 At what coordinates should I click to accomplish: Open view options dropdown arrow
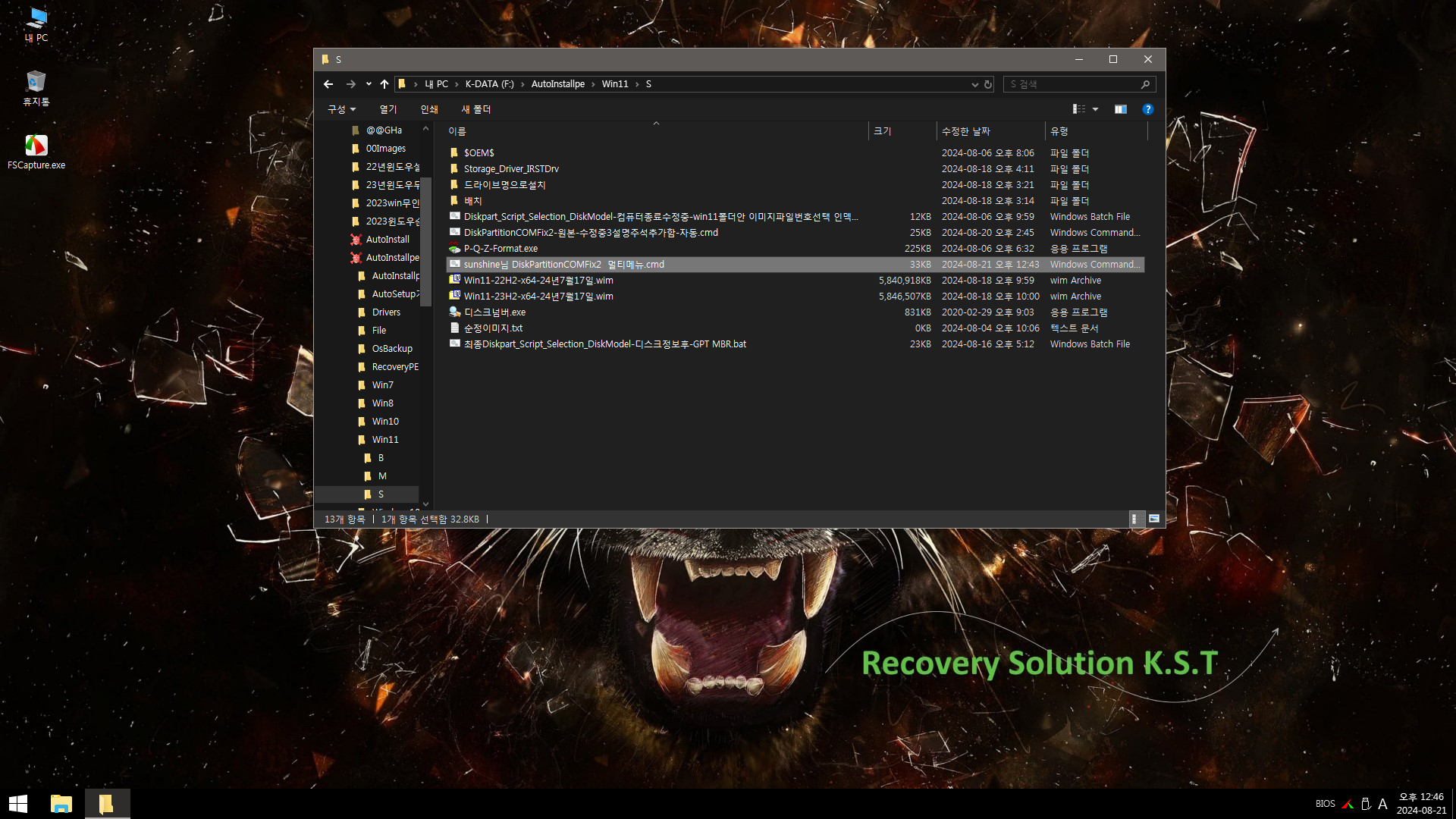tap(1095, 109)
